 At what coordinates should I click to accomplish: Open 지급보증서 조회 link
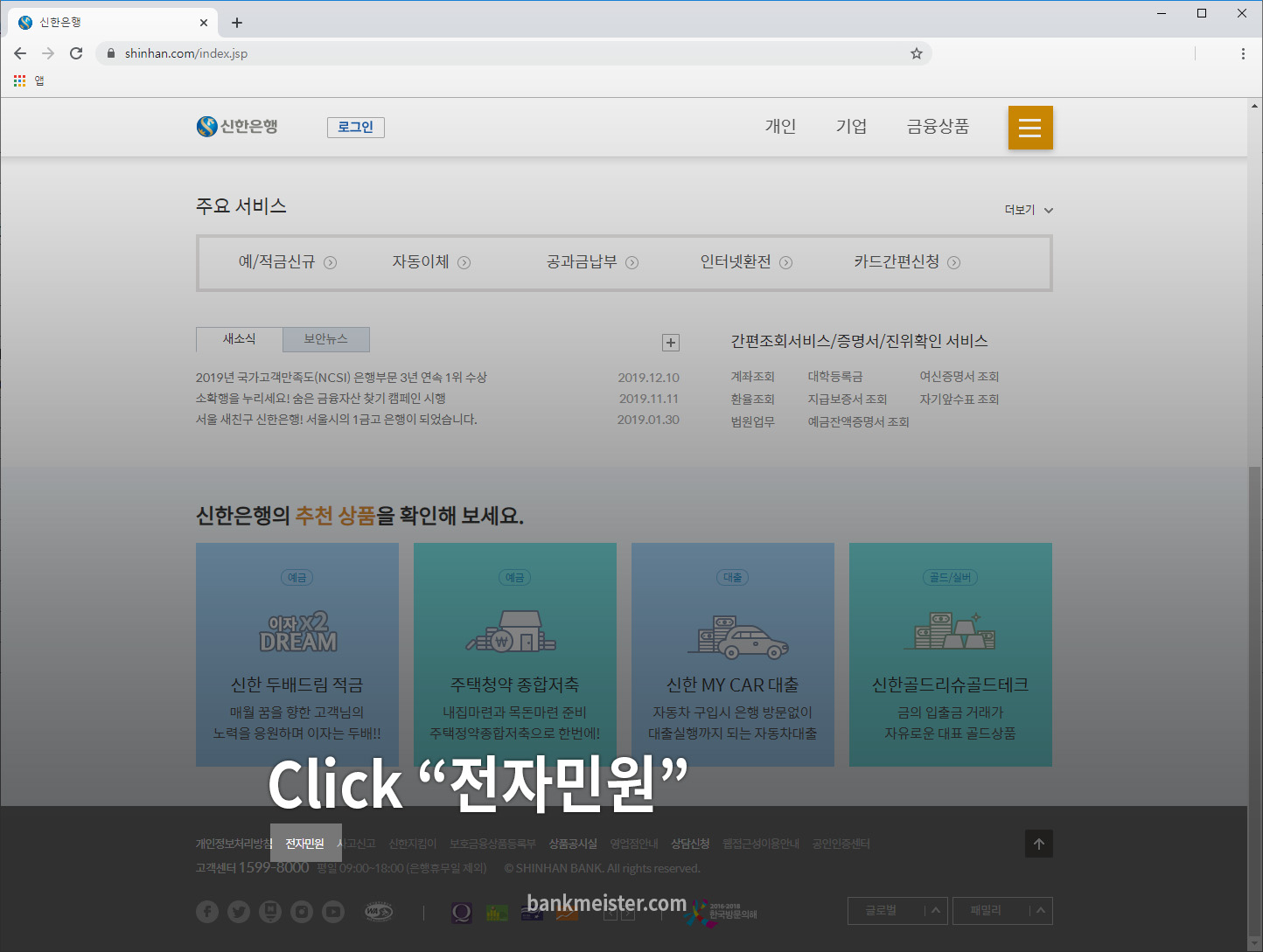click(x=848, y=400)
